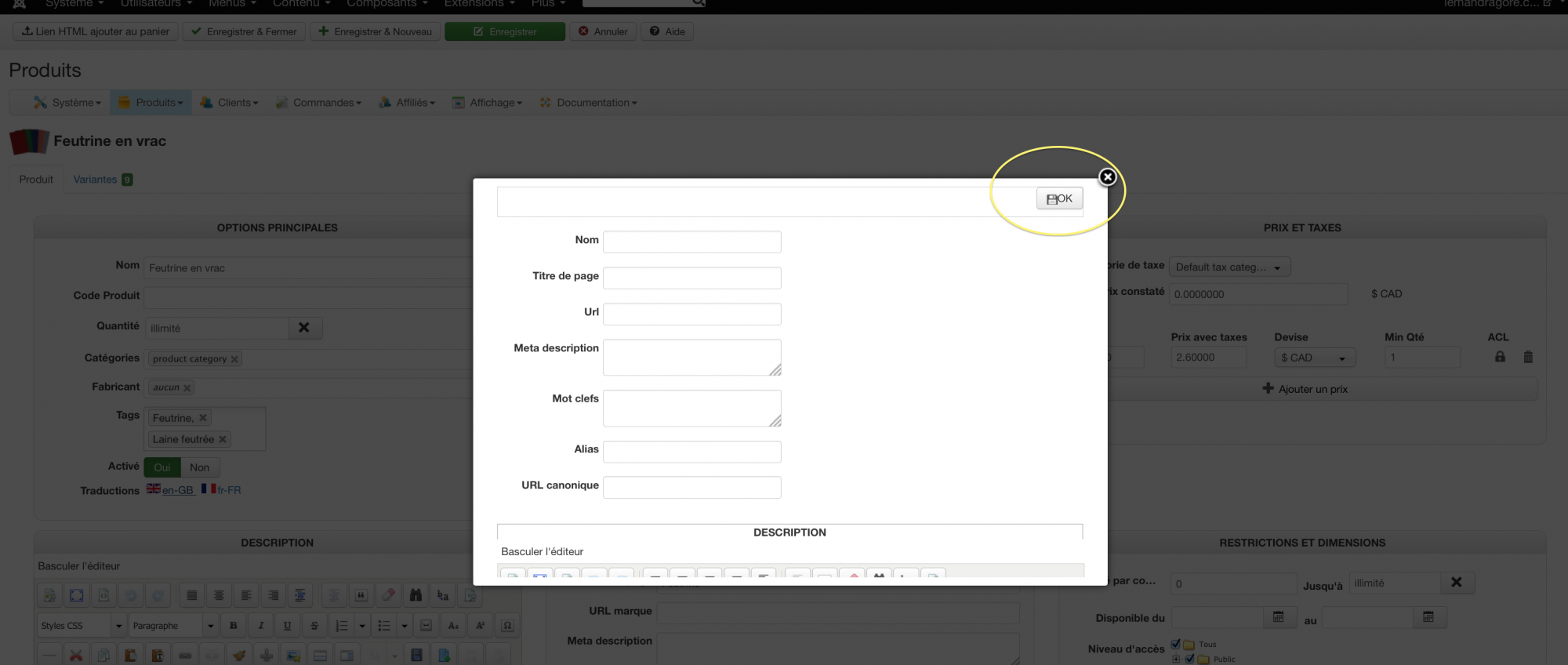Insert numbered list in background editor
This screenshot has width=1568, height=665.
pos(342,626)
